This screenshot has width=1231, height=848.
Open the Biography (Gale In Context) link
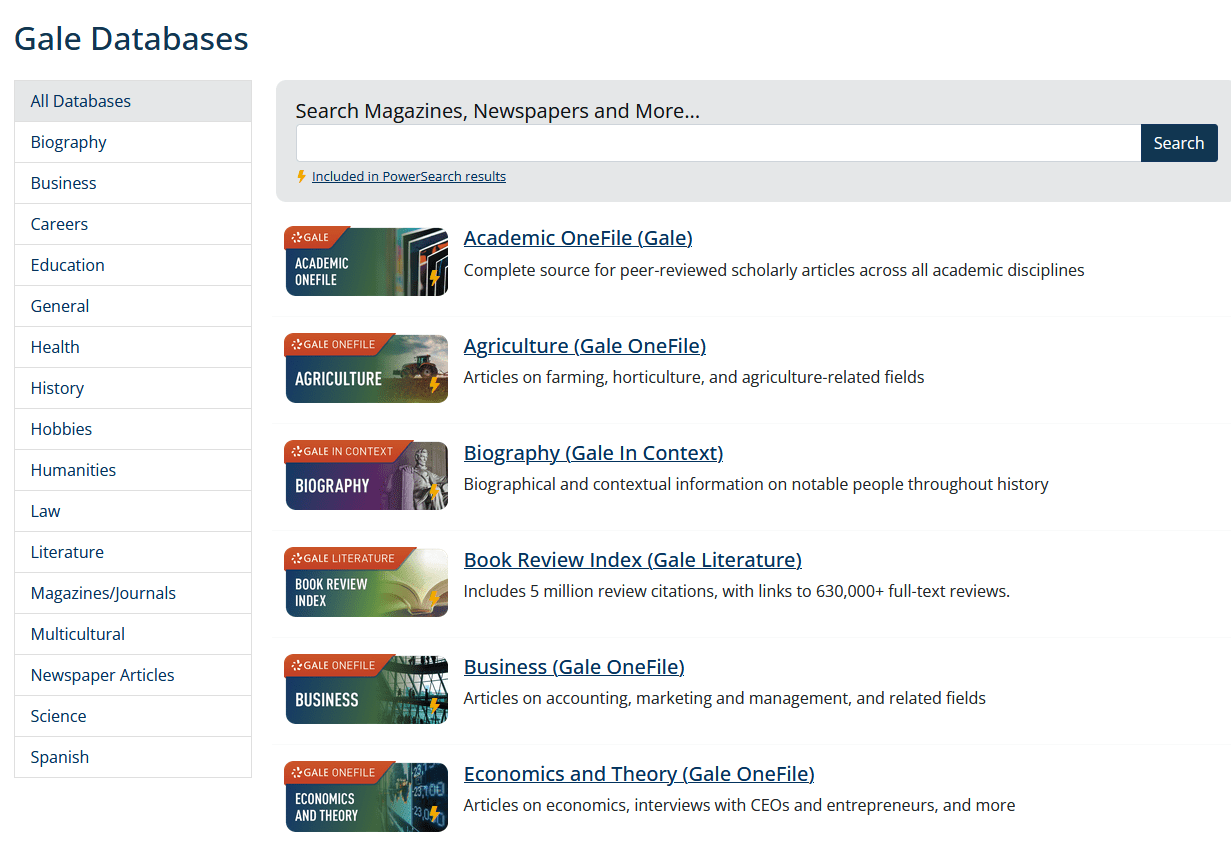pos(593,453)
